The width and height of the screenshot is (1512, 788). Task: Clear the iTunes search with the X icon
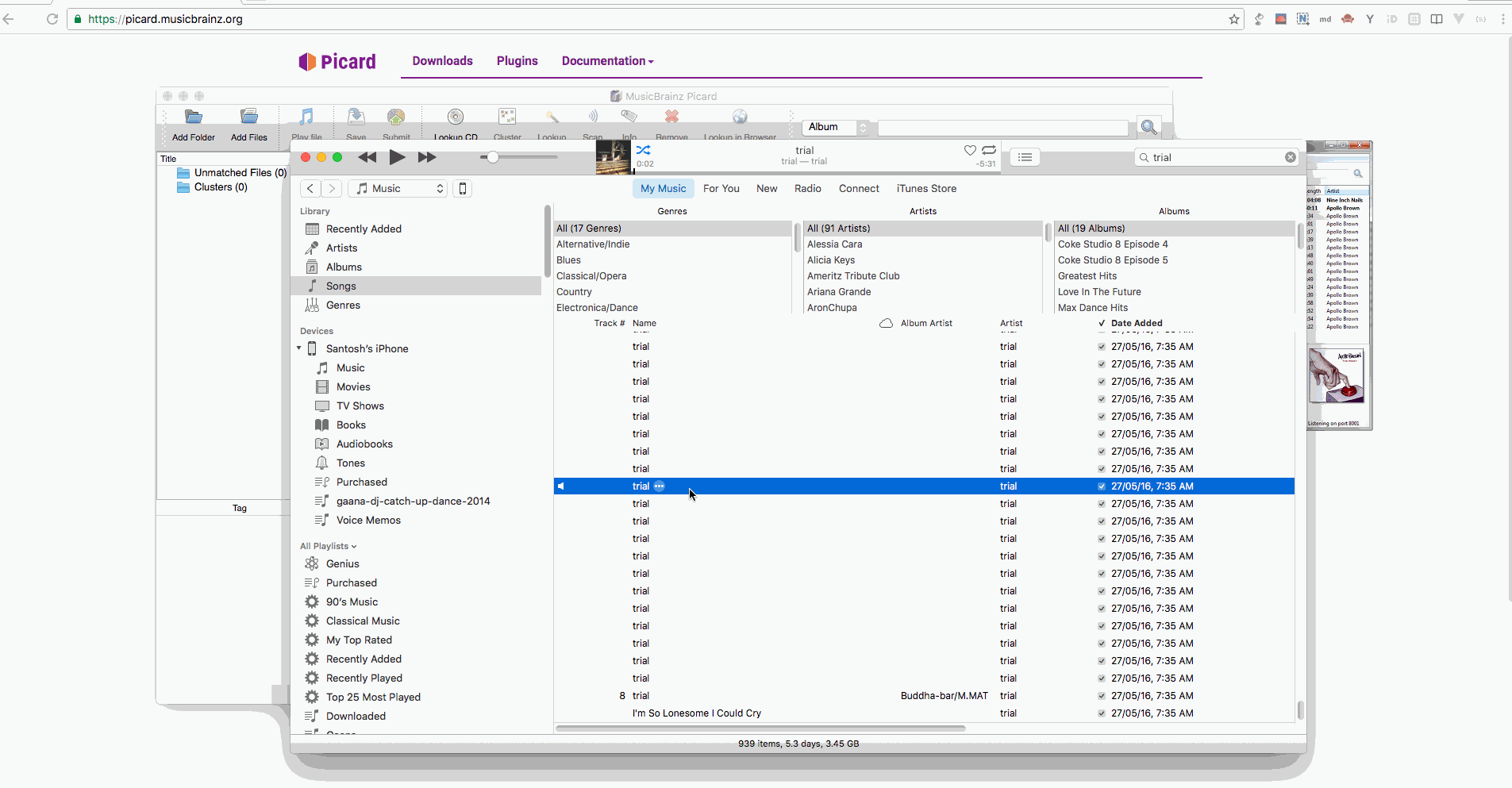pyautogui.click(x=1291, y=157)
